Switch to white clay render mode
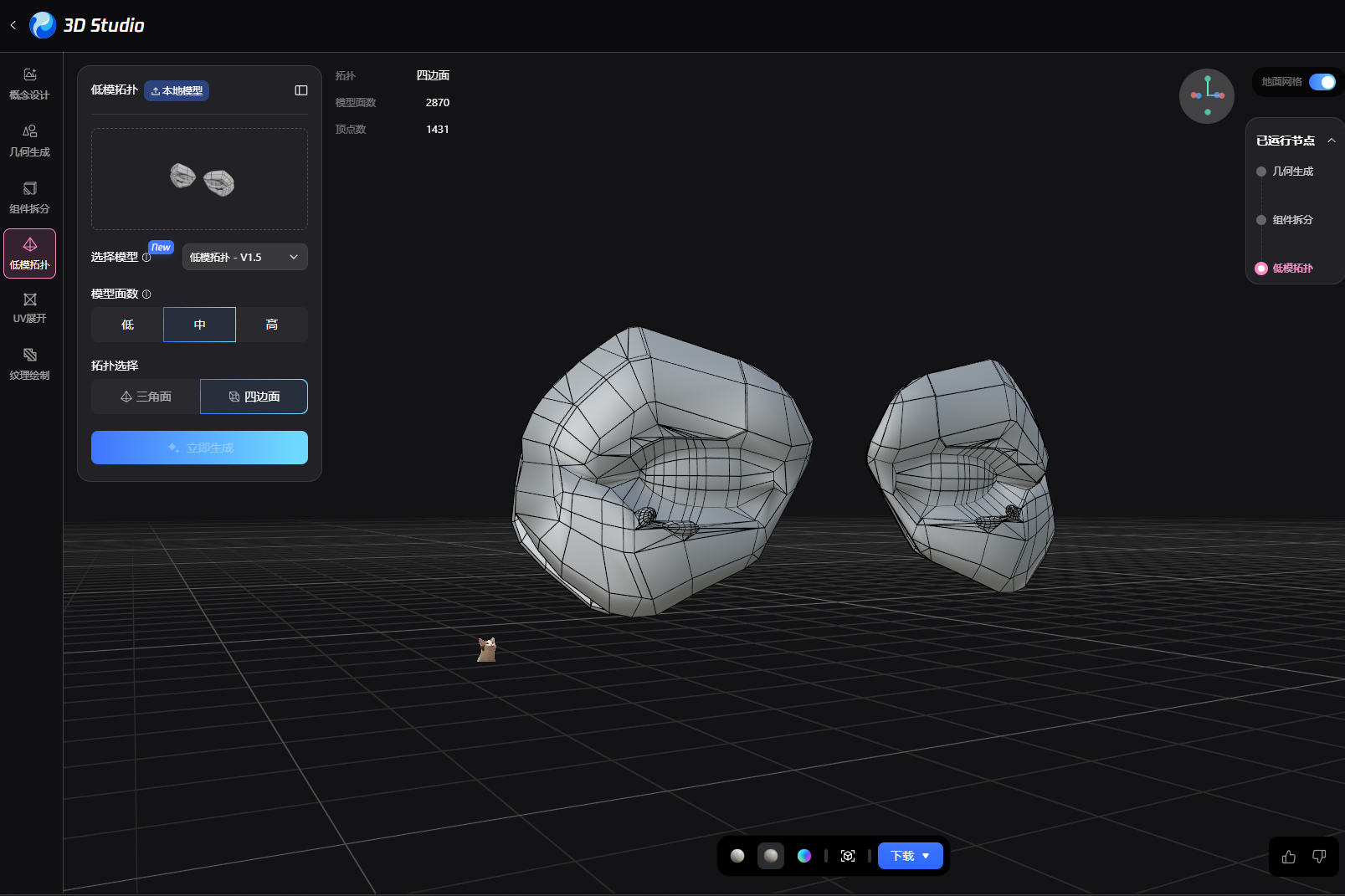 pyautogui.click(x=737, y=856)
